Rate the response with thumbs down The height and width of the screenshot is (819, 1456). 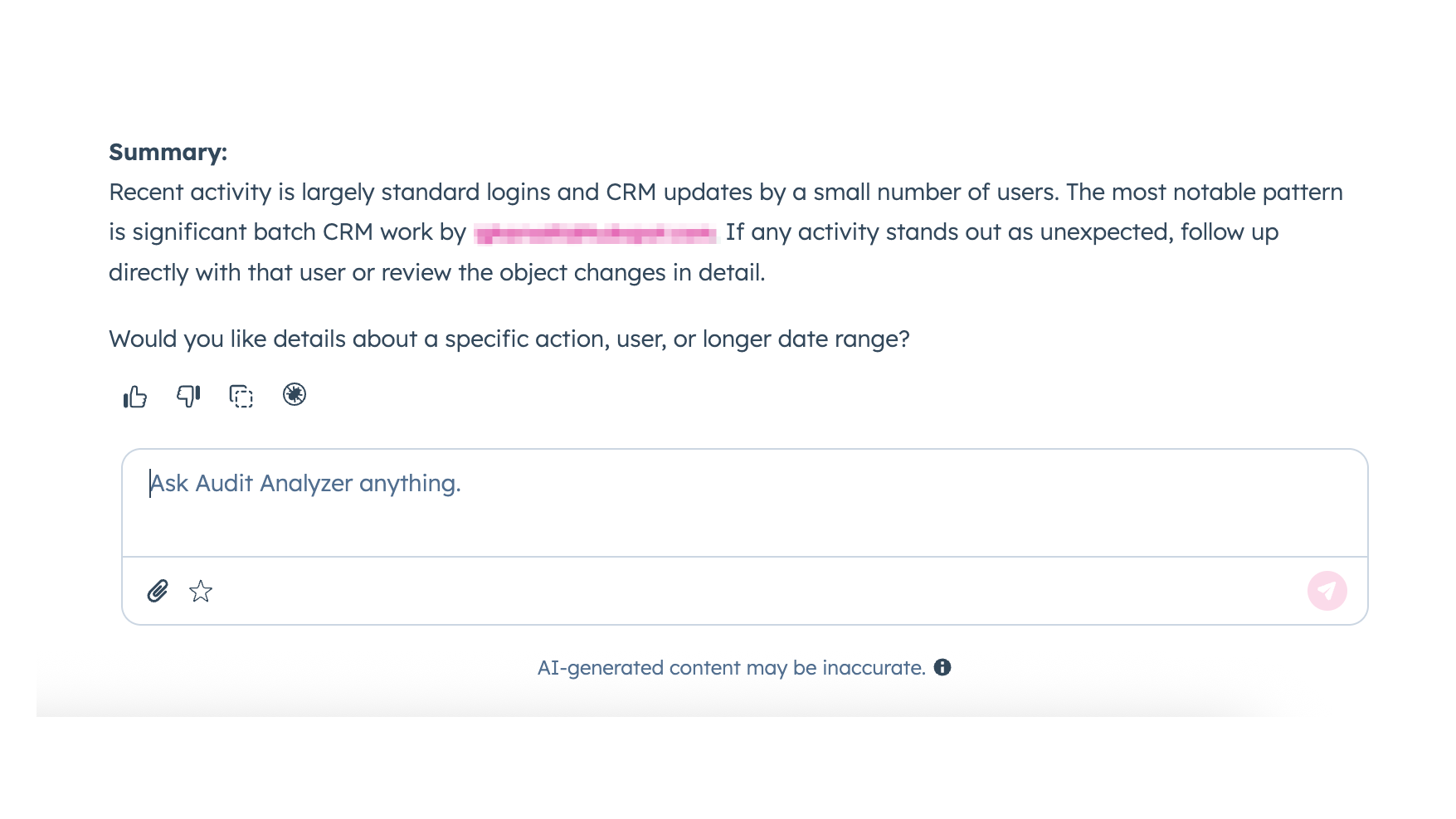(188, 397)
